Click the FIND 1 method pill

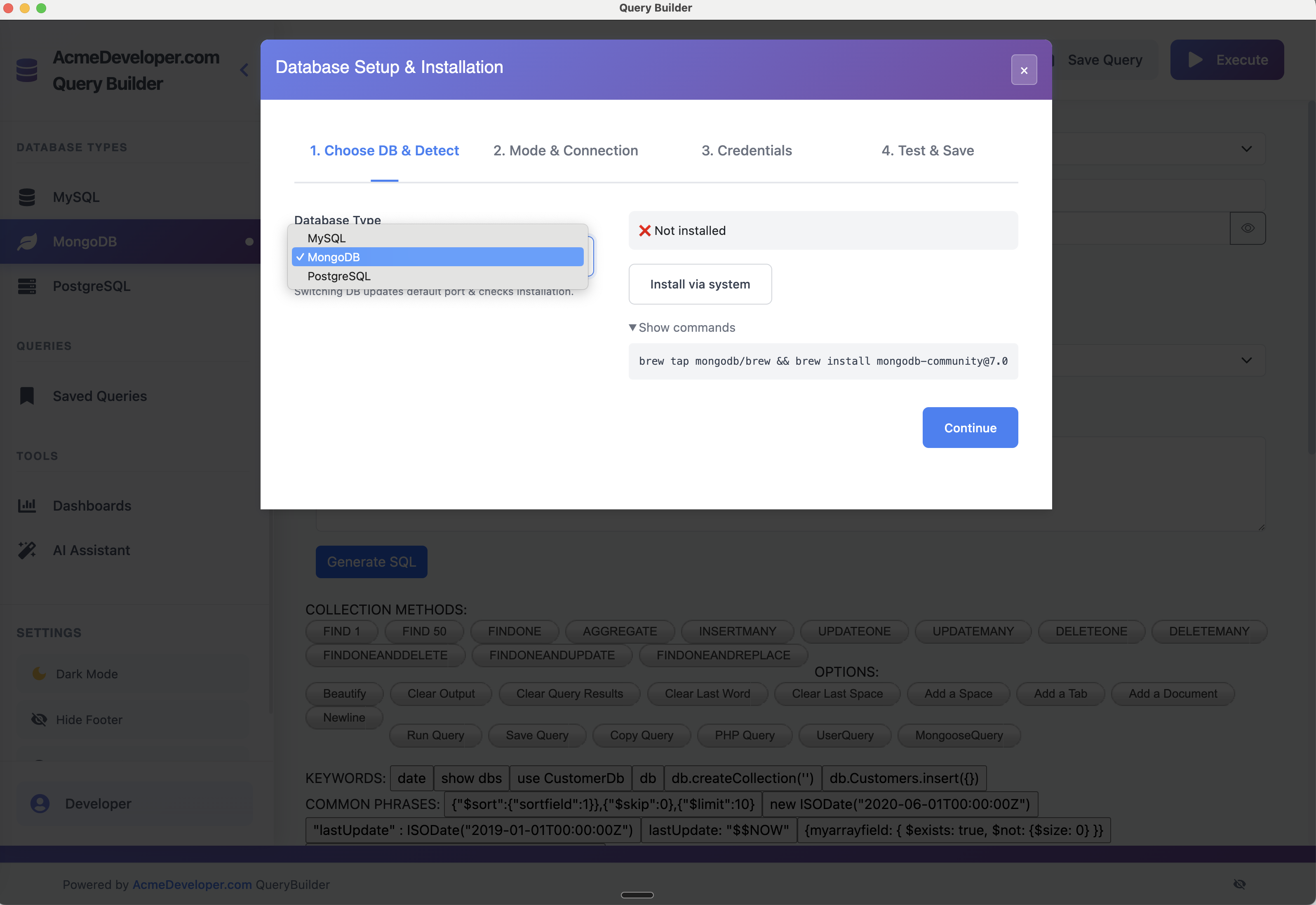[341, 631]
